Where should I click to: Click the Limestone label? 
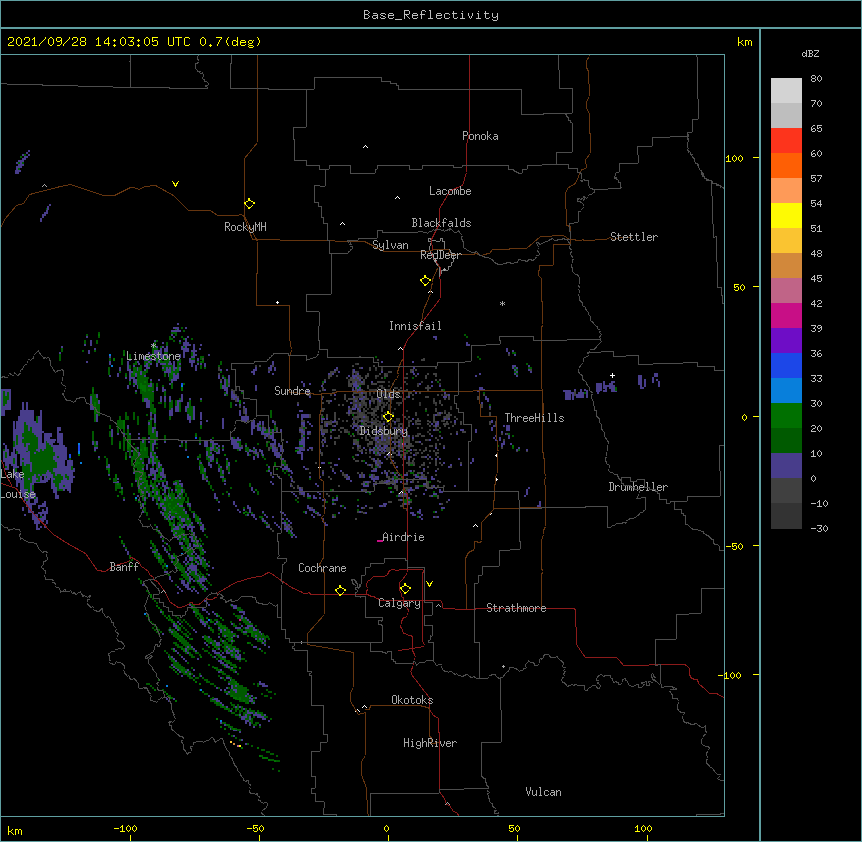tap(153, 356)
